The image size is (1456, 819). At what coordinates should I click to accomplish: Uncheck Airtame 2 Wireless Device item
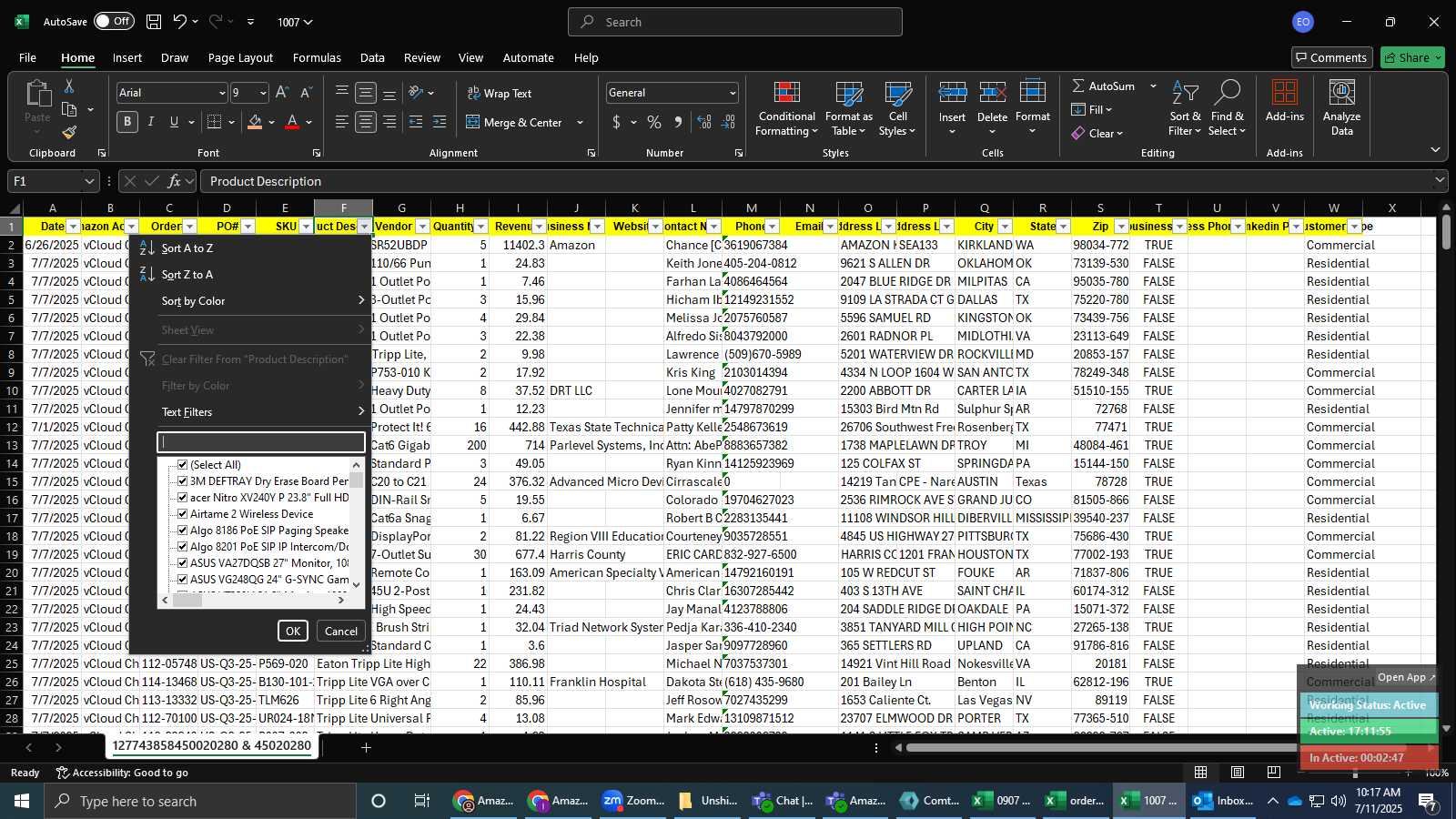pyautogui.click(x=182, y=514)
